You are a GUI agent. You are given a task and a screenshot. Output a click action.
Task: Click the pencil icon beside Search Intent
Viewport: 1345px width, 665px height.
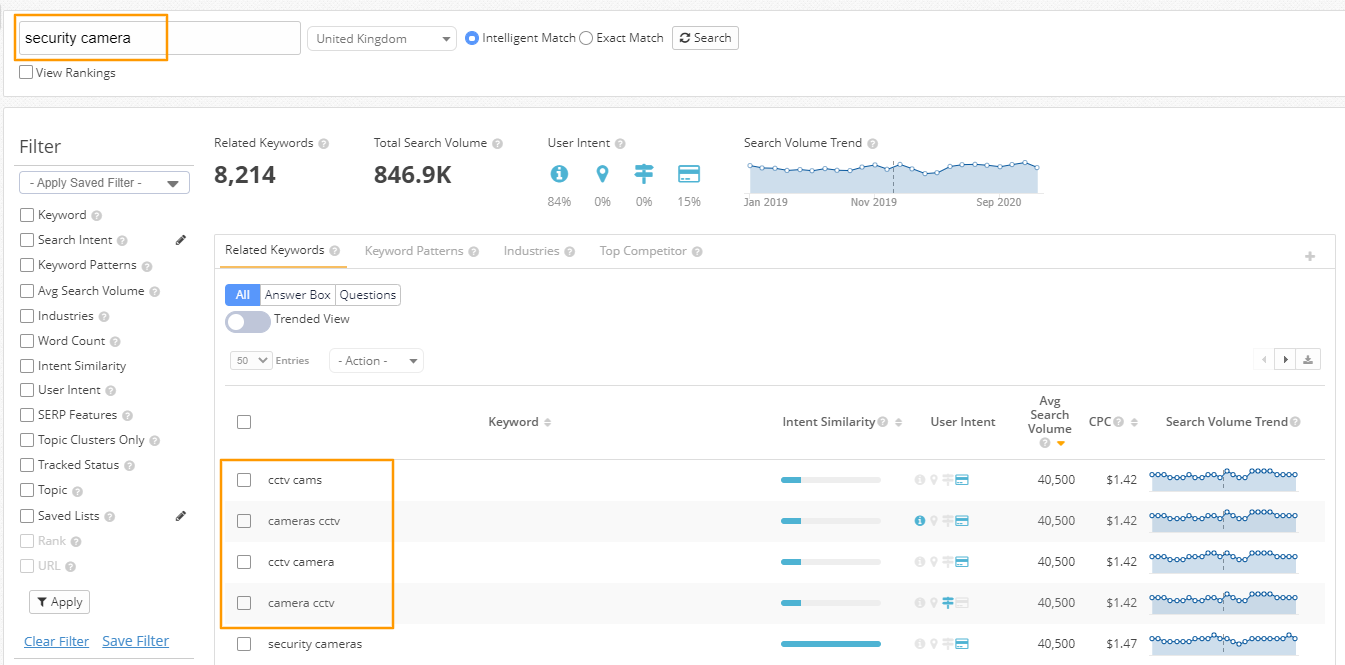coord(181,240)
